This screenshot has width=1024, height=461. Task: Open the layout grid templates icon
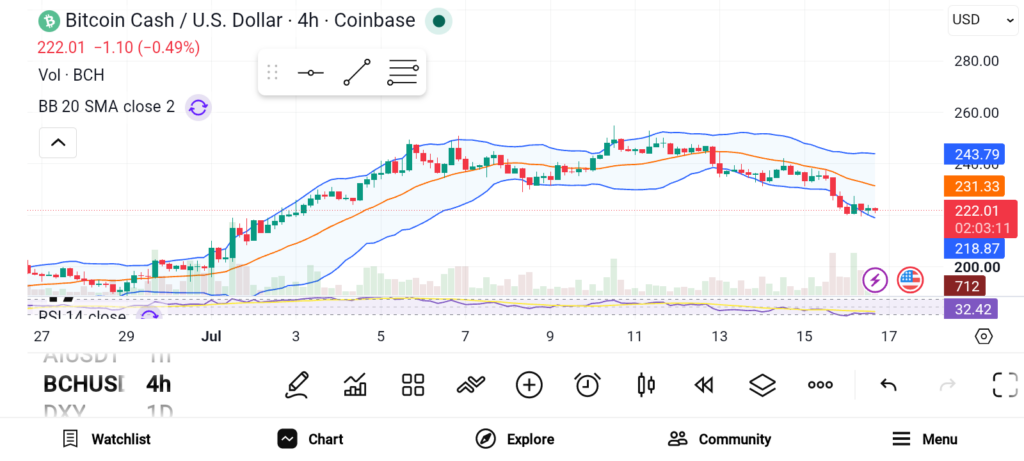coord(413,385)
